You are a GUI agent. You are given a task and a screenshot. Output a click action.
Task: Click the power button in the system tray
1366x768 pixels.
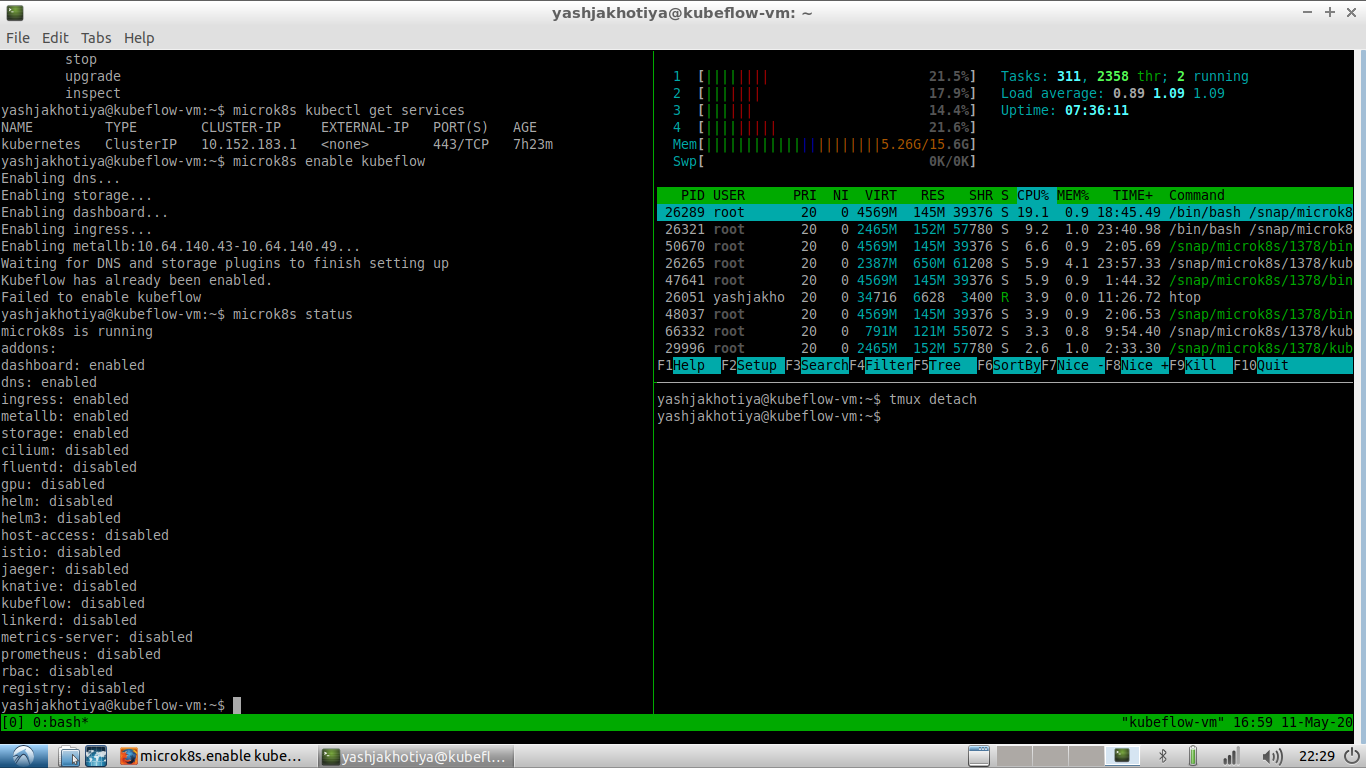pyautogui.click(x=1352, y=757)
